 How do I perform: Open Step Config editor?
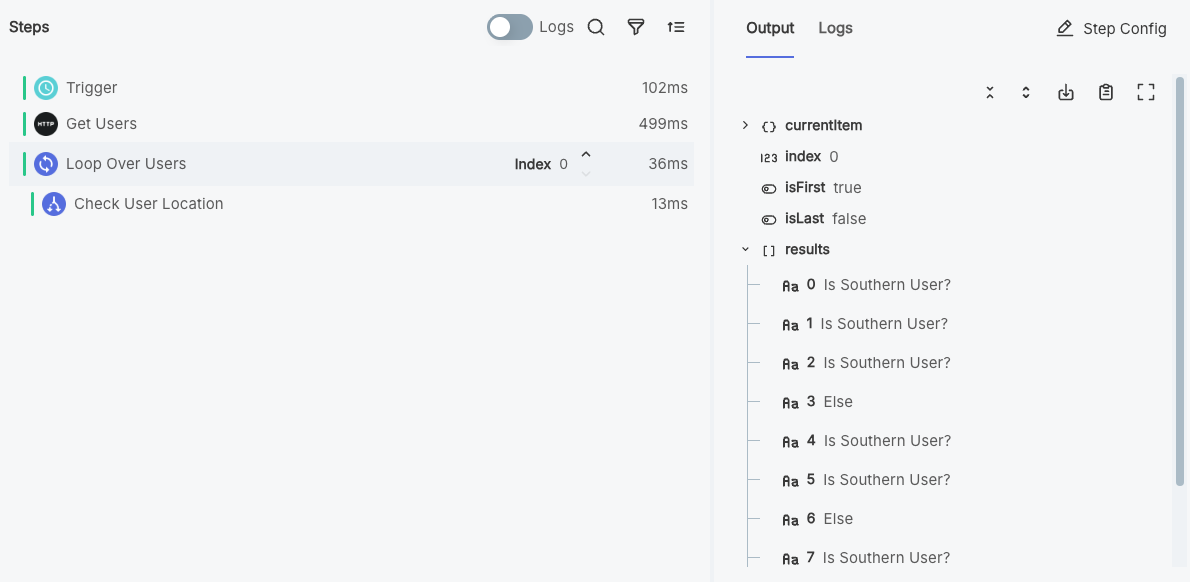(1111, 28)
